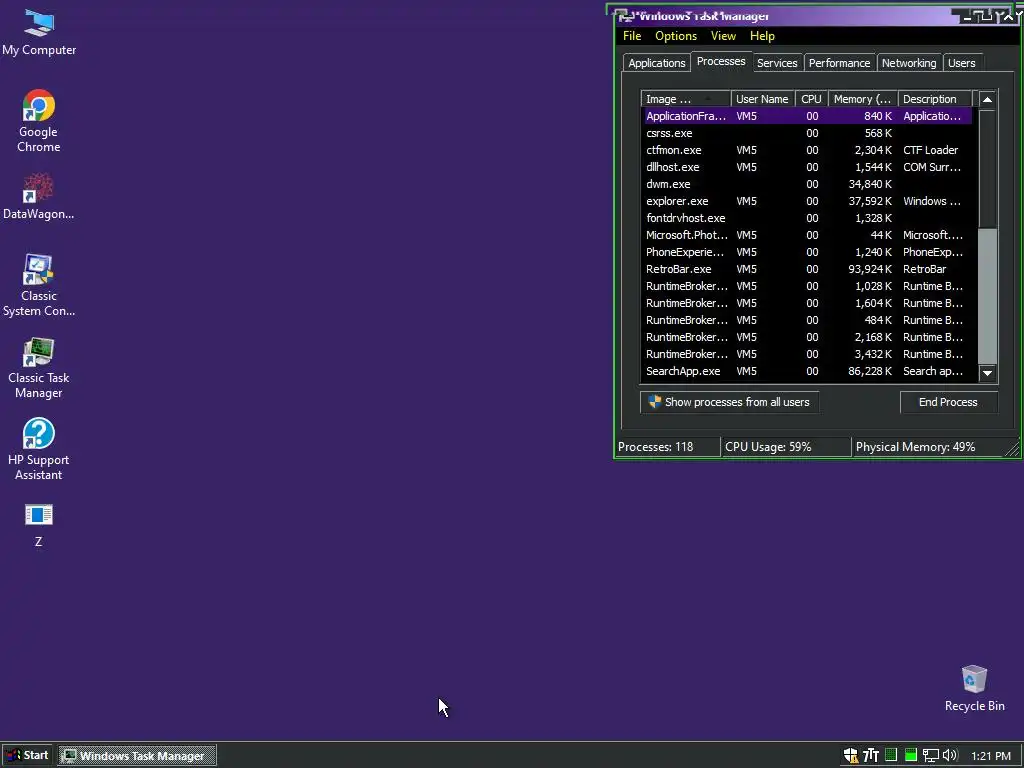Click the scroll down arrow of process list
Image resolution: width=1024 pixels, height=768 pixels.
987,373
